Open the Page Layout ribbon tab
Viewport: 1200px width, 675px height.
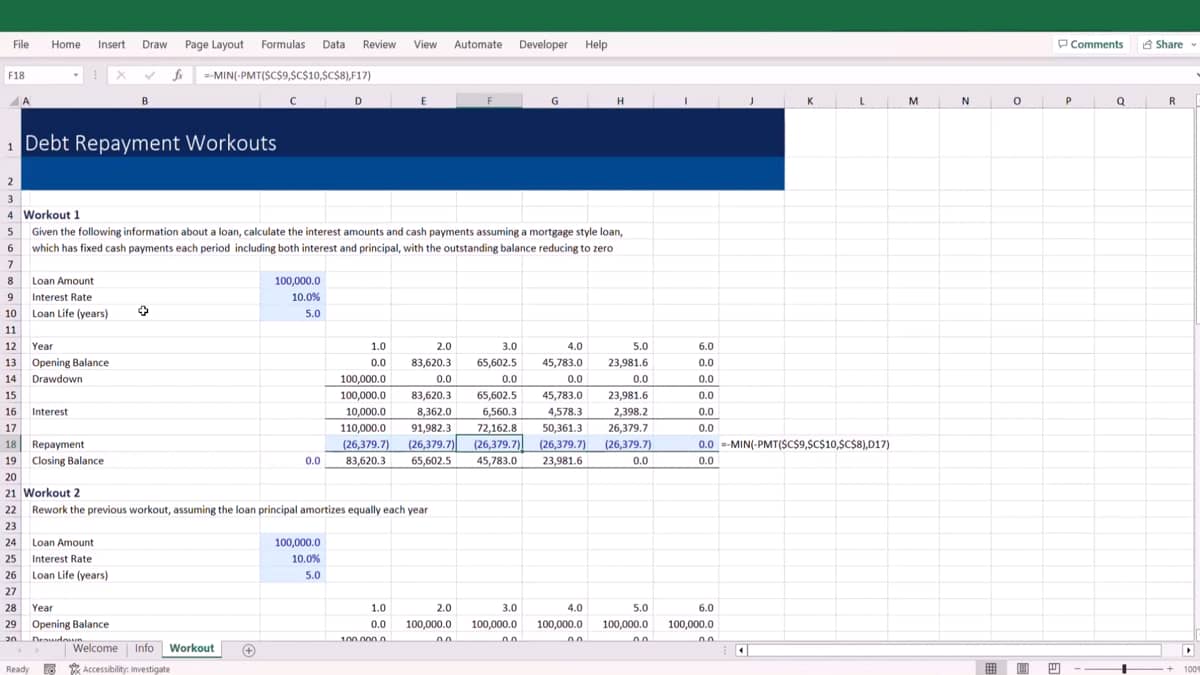pyautogui.click(x=214, y=44)
